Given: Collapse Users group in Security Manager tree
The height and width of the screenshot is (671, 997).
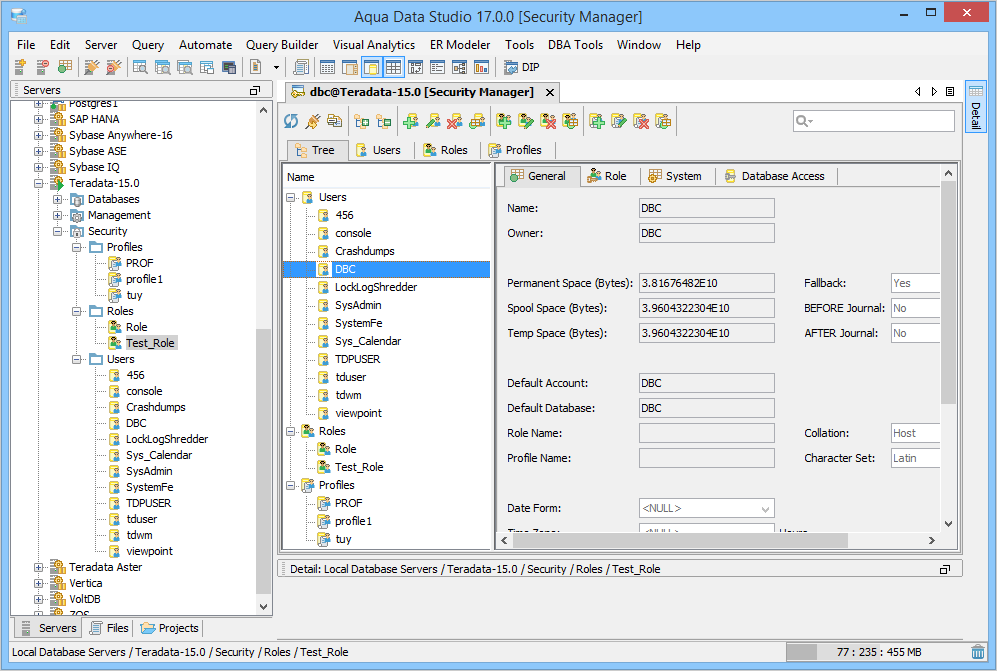Looking at the screenshot, I should click(291, 197).
